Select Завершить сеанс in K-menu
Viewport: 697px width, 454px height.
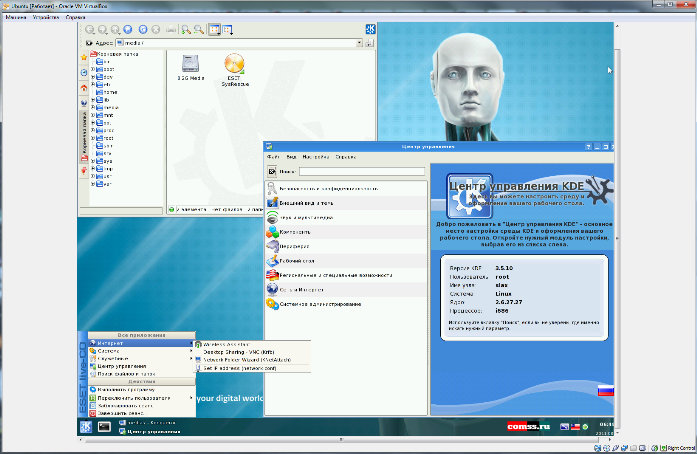click(x=141, y=413)
